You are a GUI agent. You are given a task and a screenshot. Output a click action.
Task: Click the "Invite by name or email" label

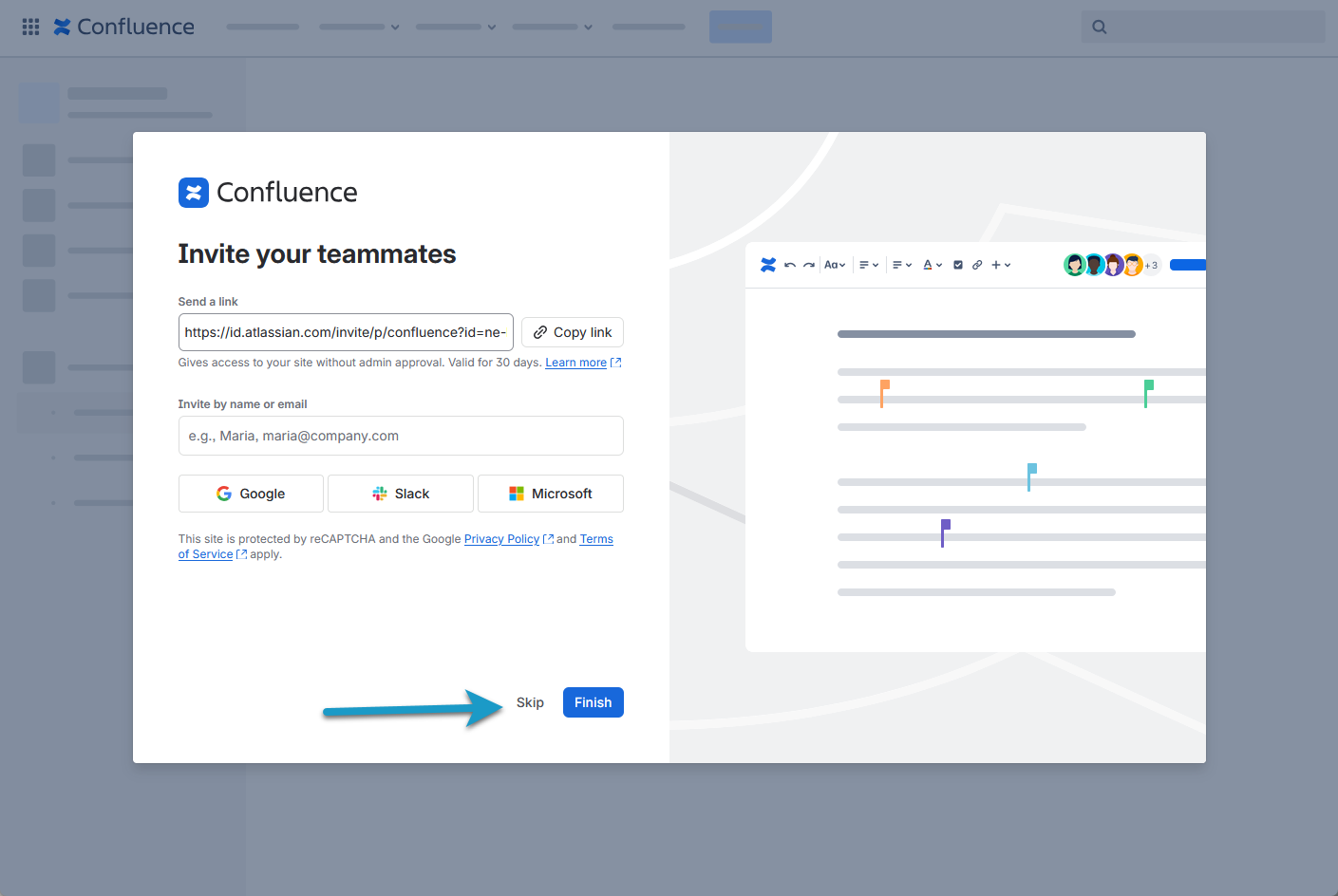[243, 404]
